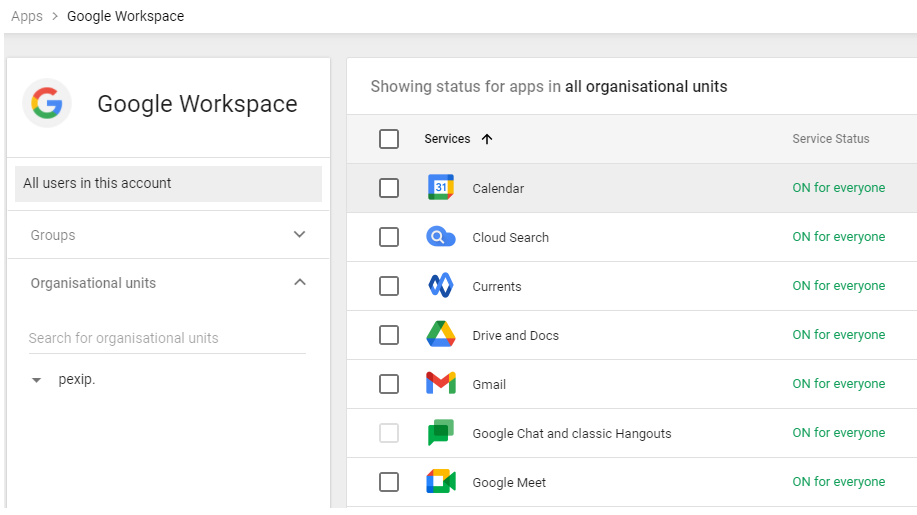The height and width of the screenshot is (515, 917).
Task: Click the Google logo in sidebar
Action: pos(47,103)
